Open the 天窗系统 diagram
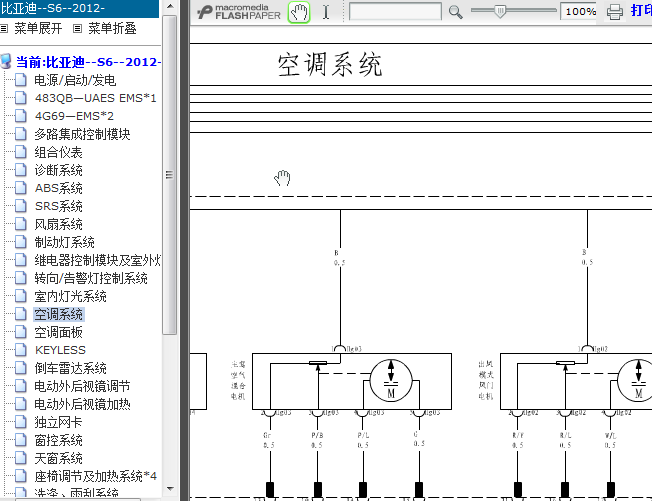The height and width of the screenshot is (501, 652). pyautogui.click(x=58, y=458)
